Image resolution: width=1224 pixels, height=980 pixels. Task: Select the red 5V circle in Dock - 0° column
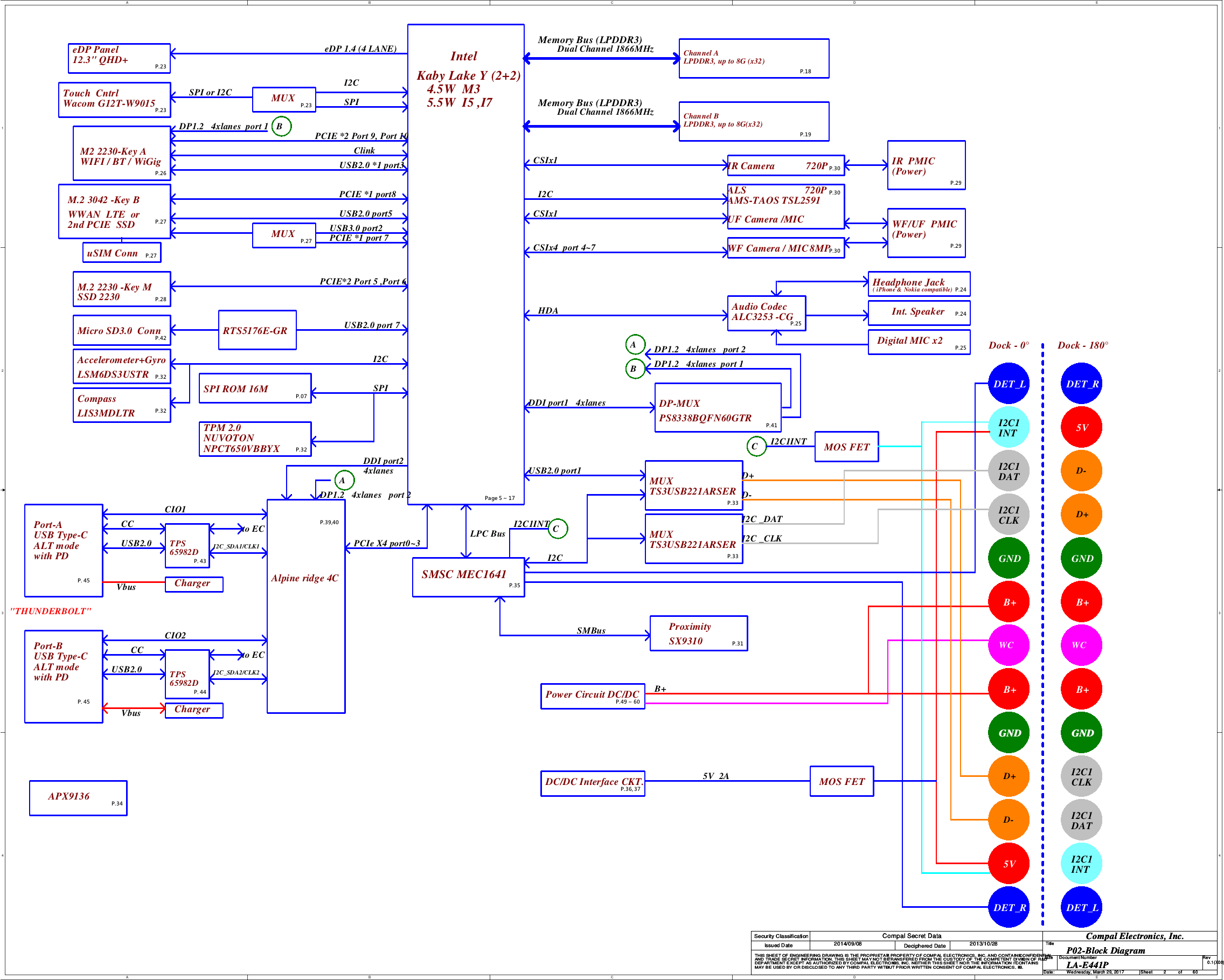click(x=1009, y=863)
